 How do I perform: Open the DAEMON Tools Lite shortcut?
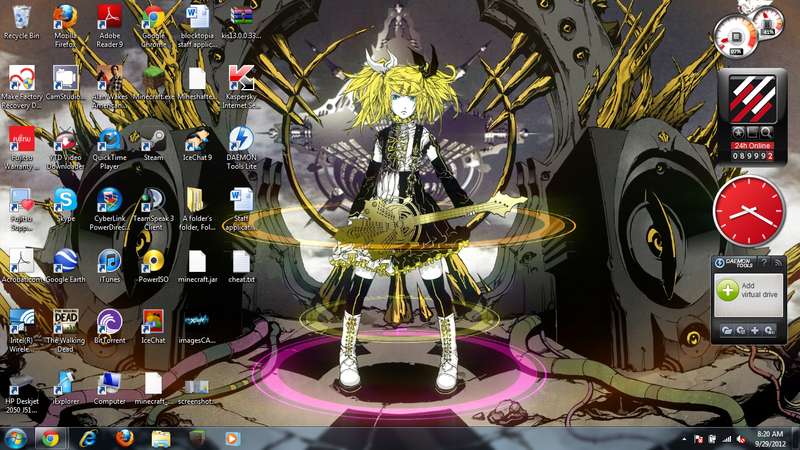coord(241,148)
